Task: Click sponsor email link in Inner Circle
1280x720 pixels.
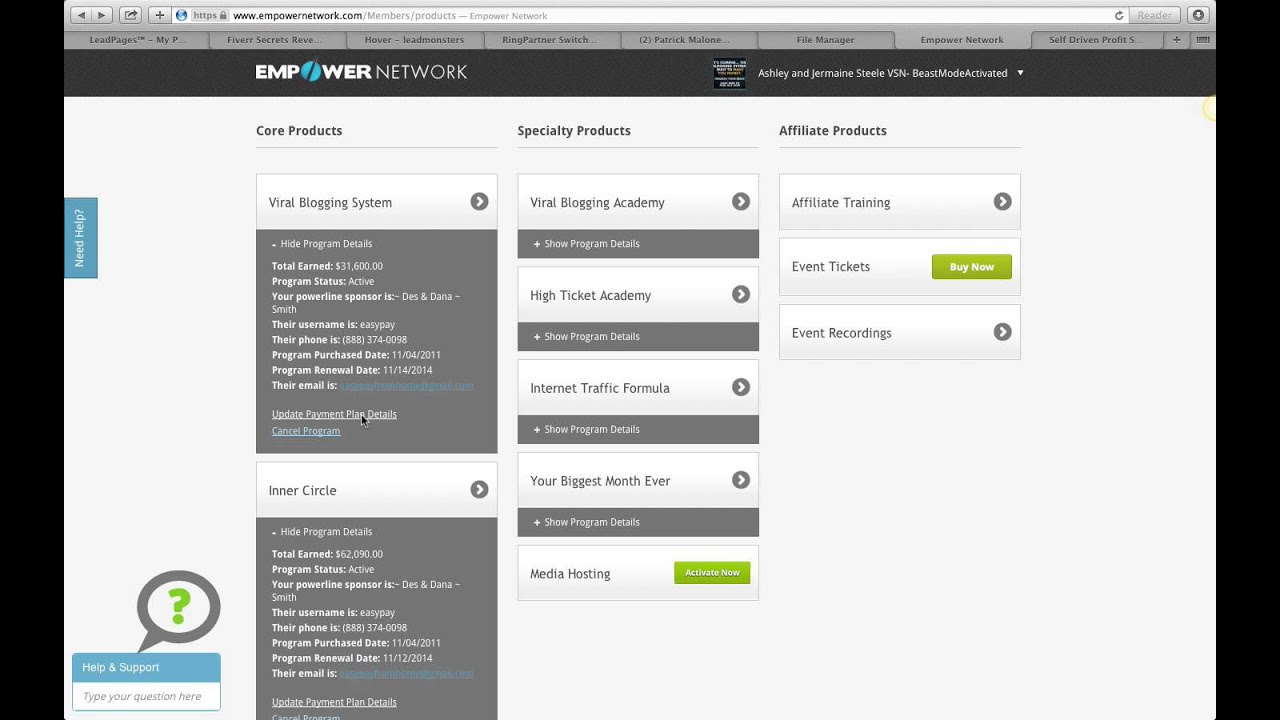Action: pos(406,673)
